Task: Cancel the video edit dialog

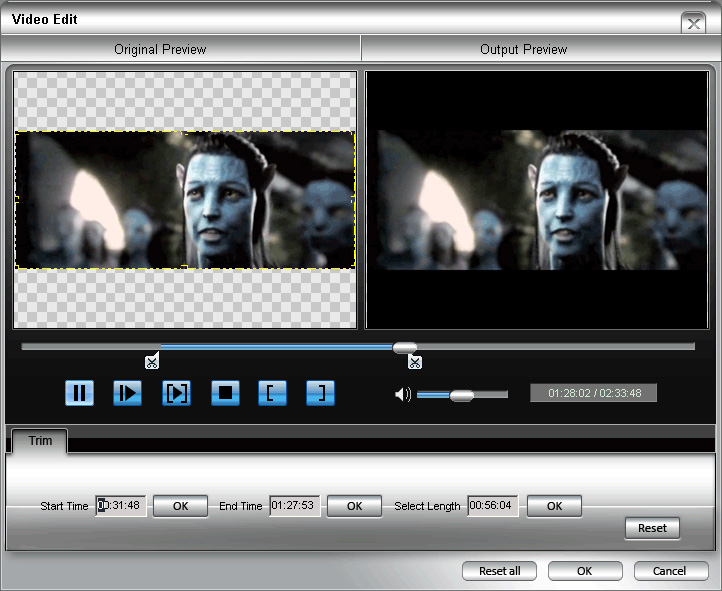Action: click(x=670, y=571)
